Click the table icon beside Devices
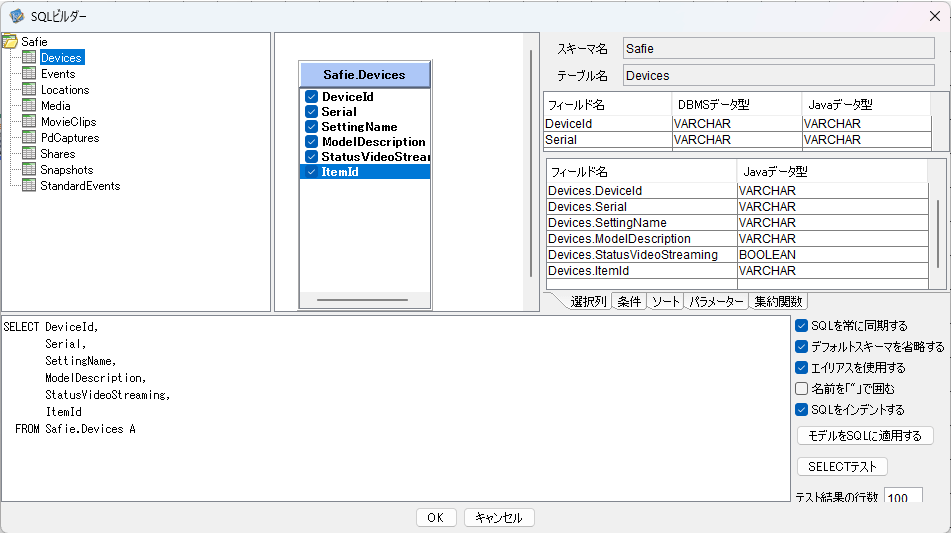This screenshot has height=533, width=951. coord(29,58)
